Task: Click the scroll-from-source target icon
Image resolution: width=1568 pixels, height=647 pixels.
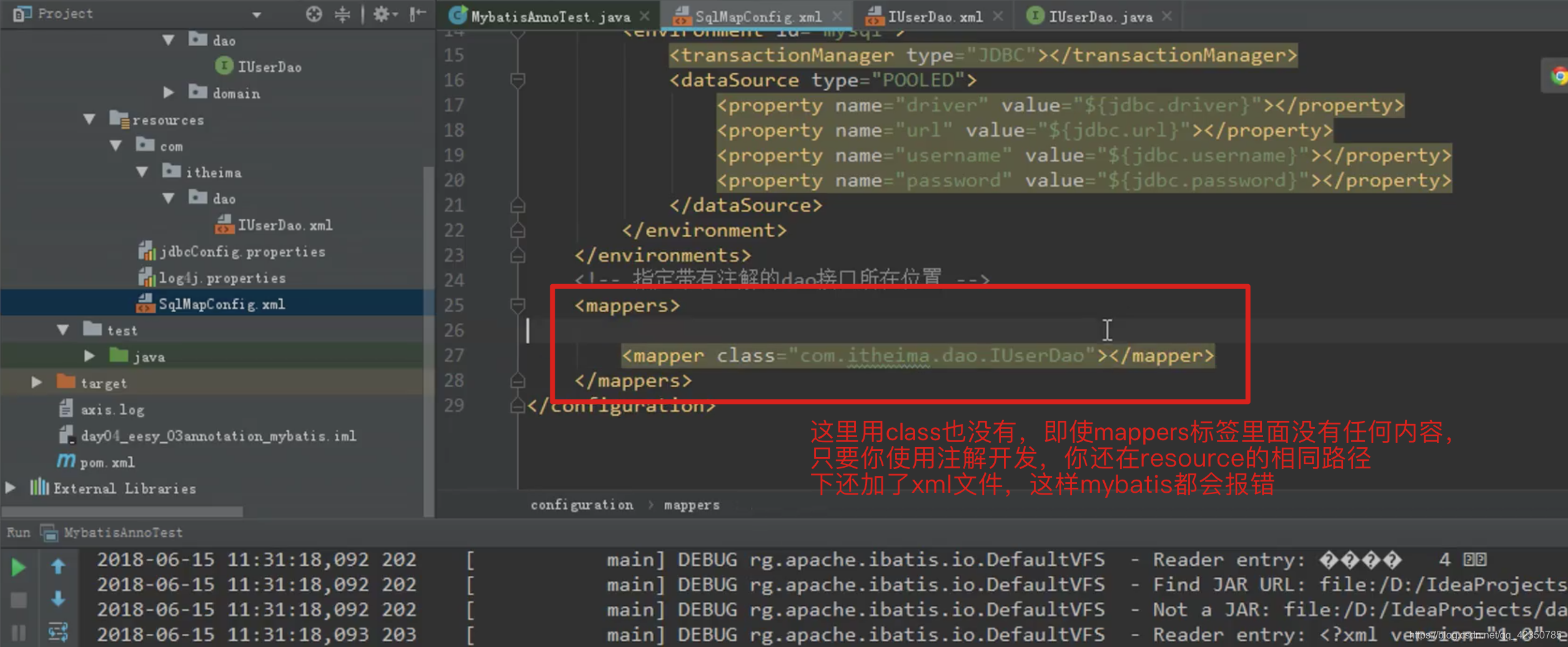Action: tap(314, 14)
